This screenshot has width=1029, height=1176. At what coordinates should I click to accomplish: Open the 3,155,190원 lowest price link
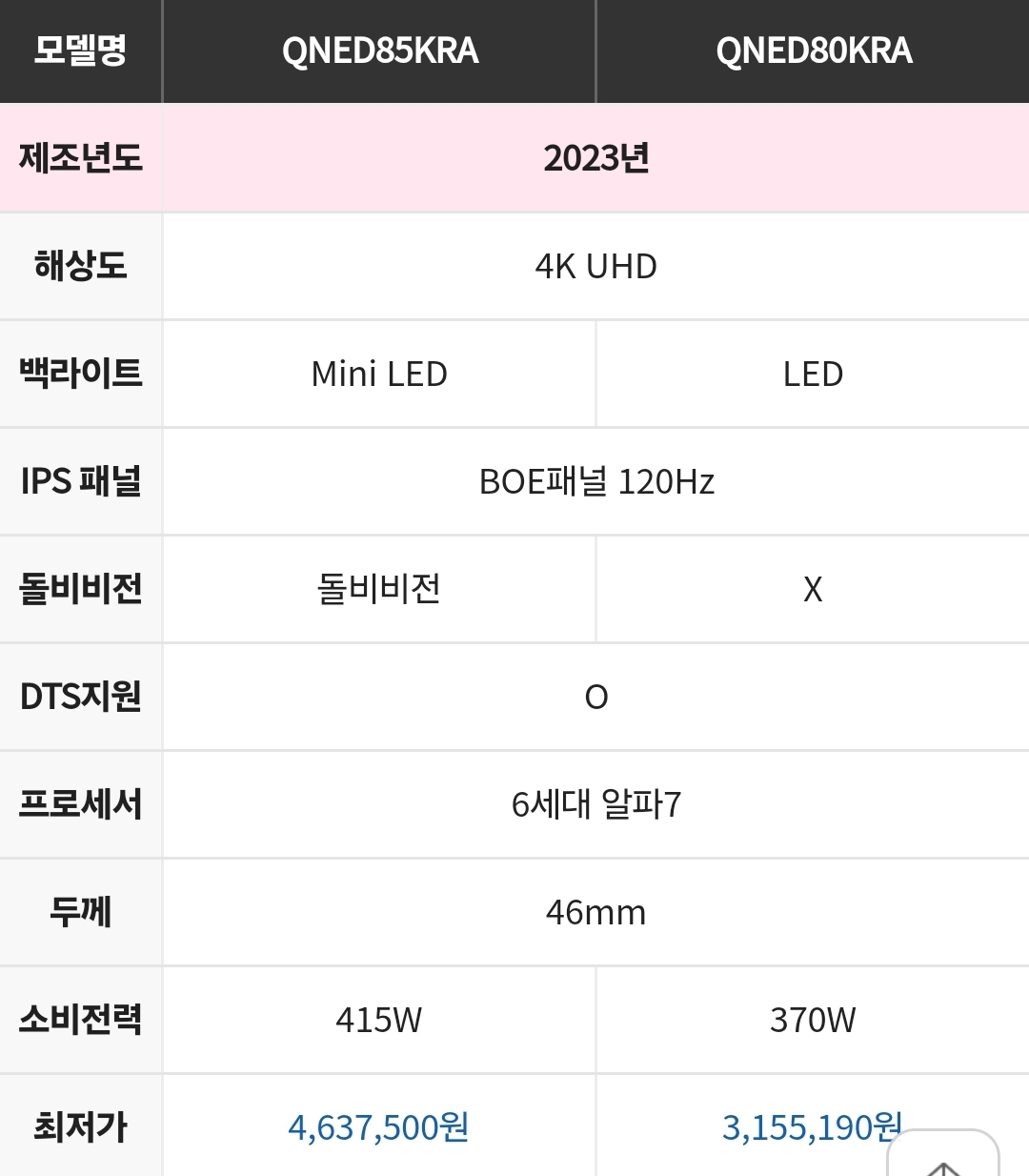[812, 1127]
